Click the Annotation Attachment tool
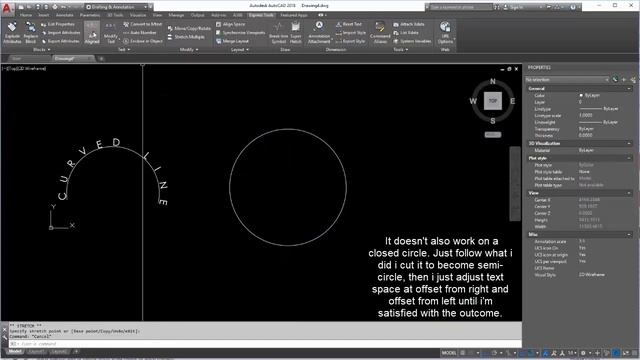Viewport: 640px width, 360px height. 319,33
